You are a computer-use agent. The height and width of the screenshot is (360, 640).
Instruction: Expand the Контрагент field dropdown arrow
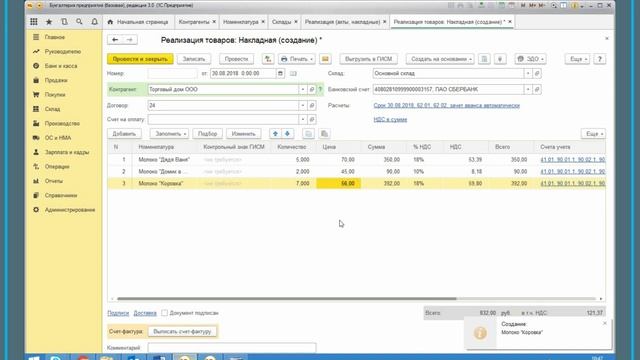point(303,89)
